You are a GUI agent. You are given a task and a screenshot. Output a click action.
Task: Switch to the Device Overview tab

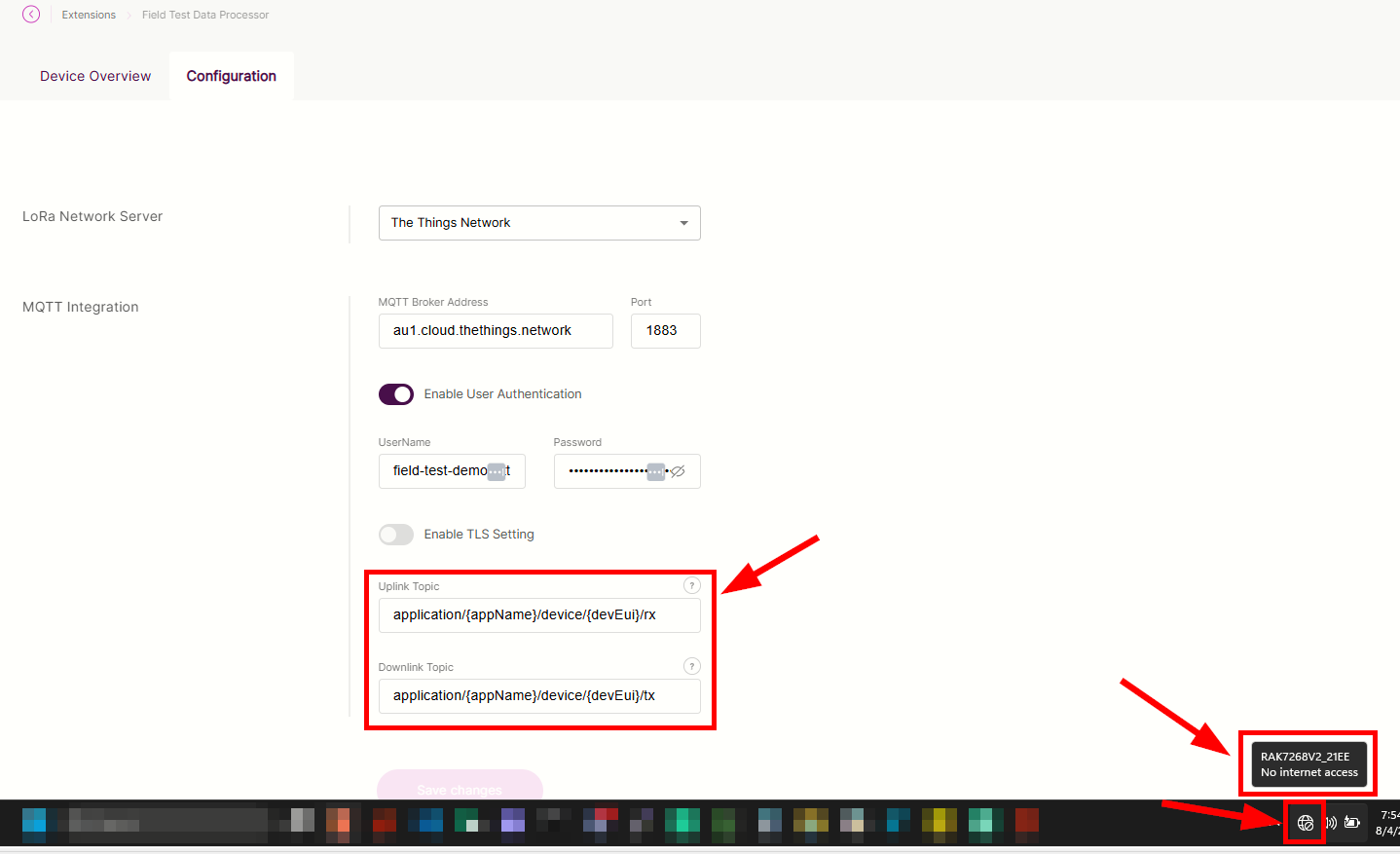[95, 76]
